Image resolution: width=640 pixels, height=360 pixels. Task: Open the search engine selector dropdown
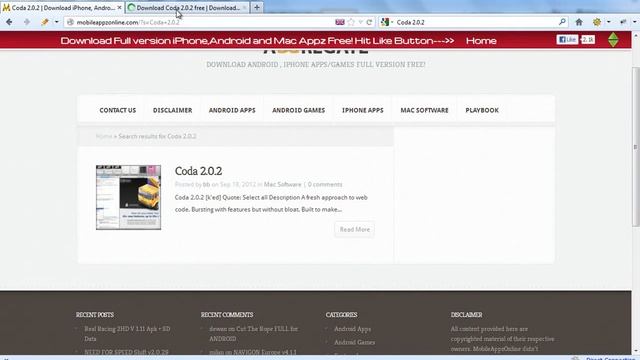click(x=387, y=22)
